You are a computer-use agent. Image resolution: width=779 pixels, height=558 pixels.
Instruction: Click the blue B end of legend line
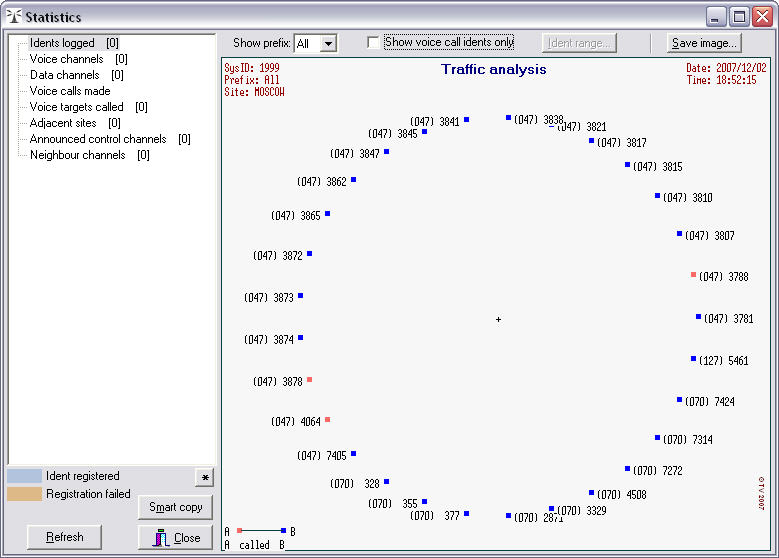pos(283,531)
